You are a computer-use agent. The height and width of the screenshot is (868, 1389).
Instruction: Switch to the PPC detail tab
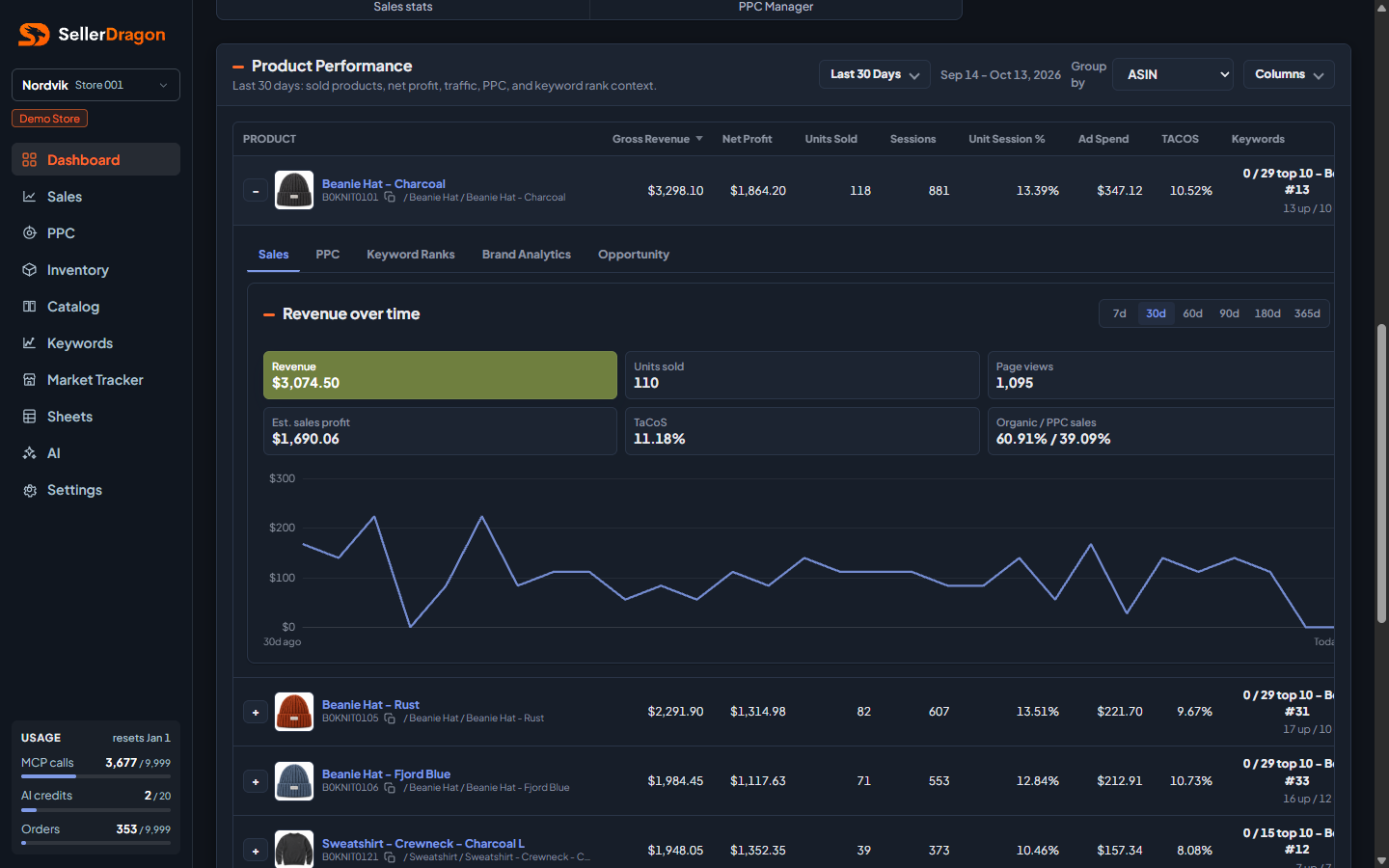(x=327, y=255)
